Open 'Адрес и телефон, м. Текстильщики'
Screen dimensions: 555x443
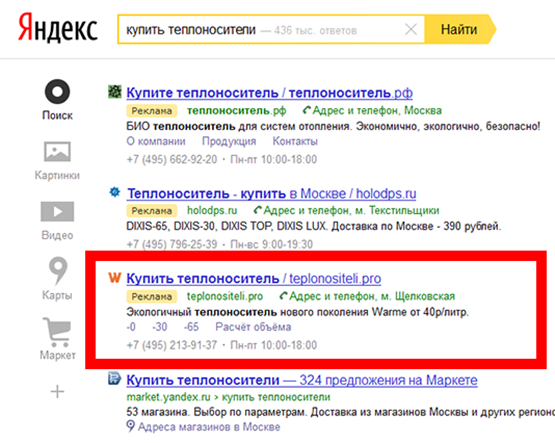pyautogui.click(x=347, y=211)
